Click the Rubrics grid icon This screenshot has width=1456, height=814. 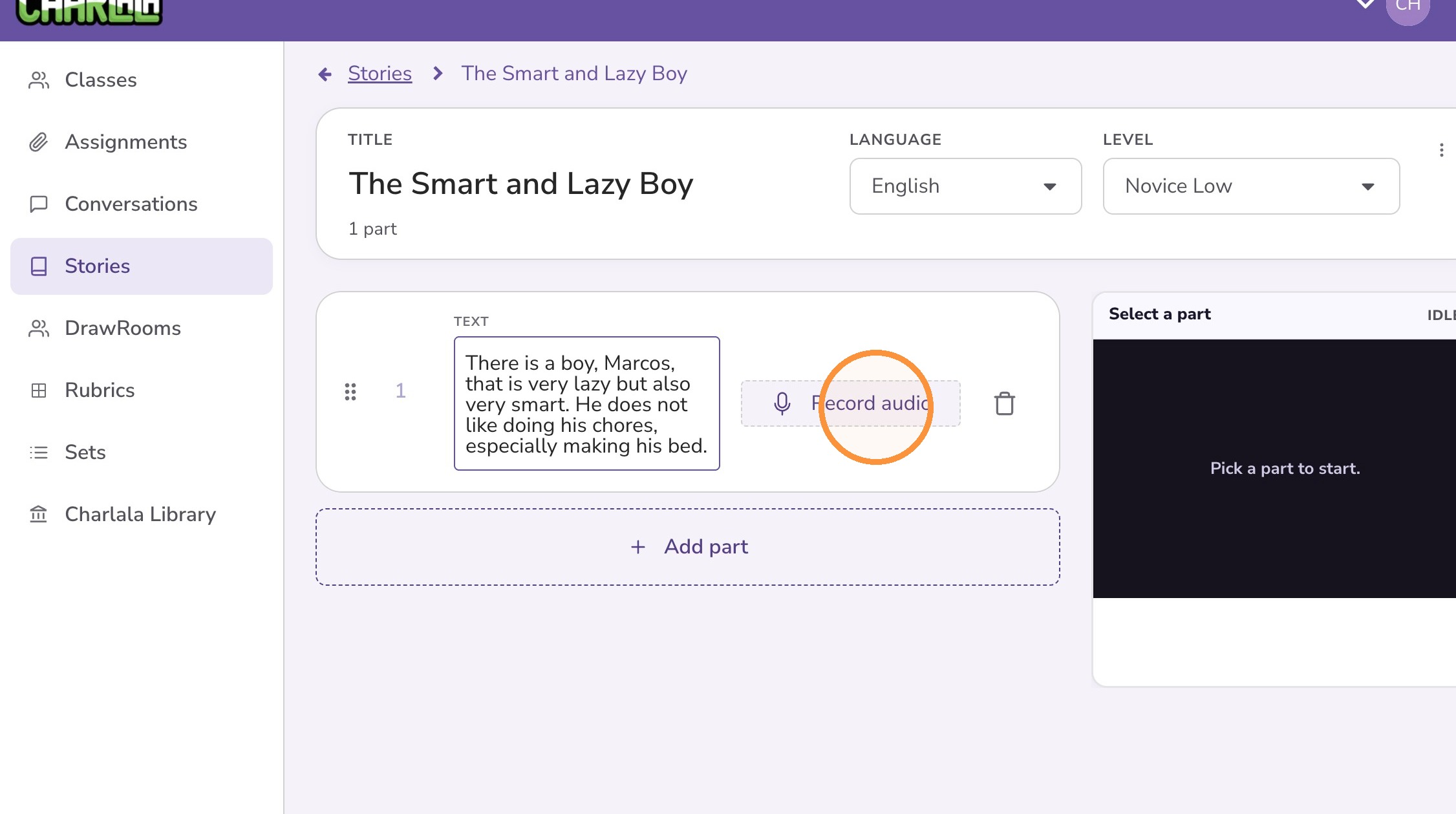click(39, 391)
